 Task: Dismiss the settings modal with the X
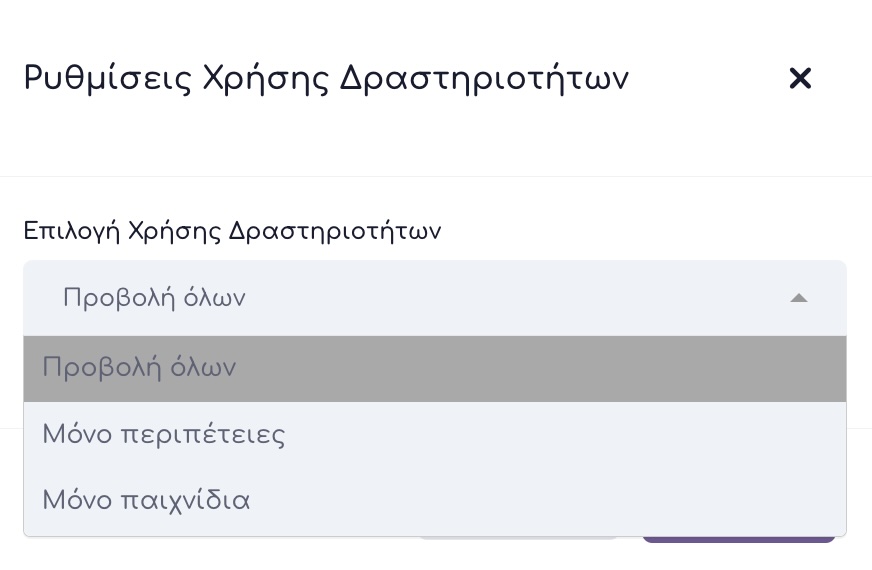tap(799, 78)
